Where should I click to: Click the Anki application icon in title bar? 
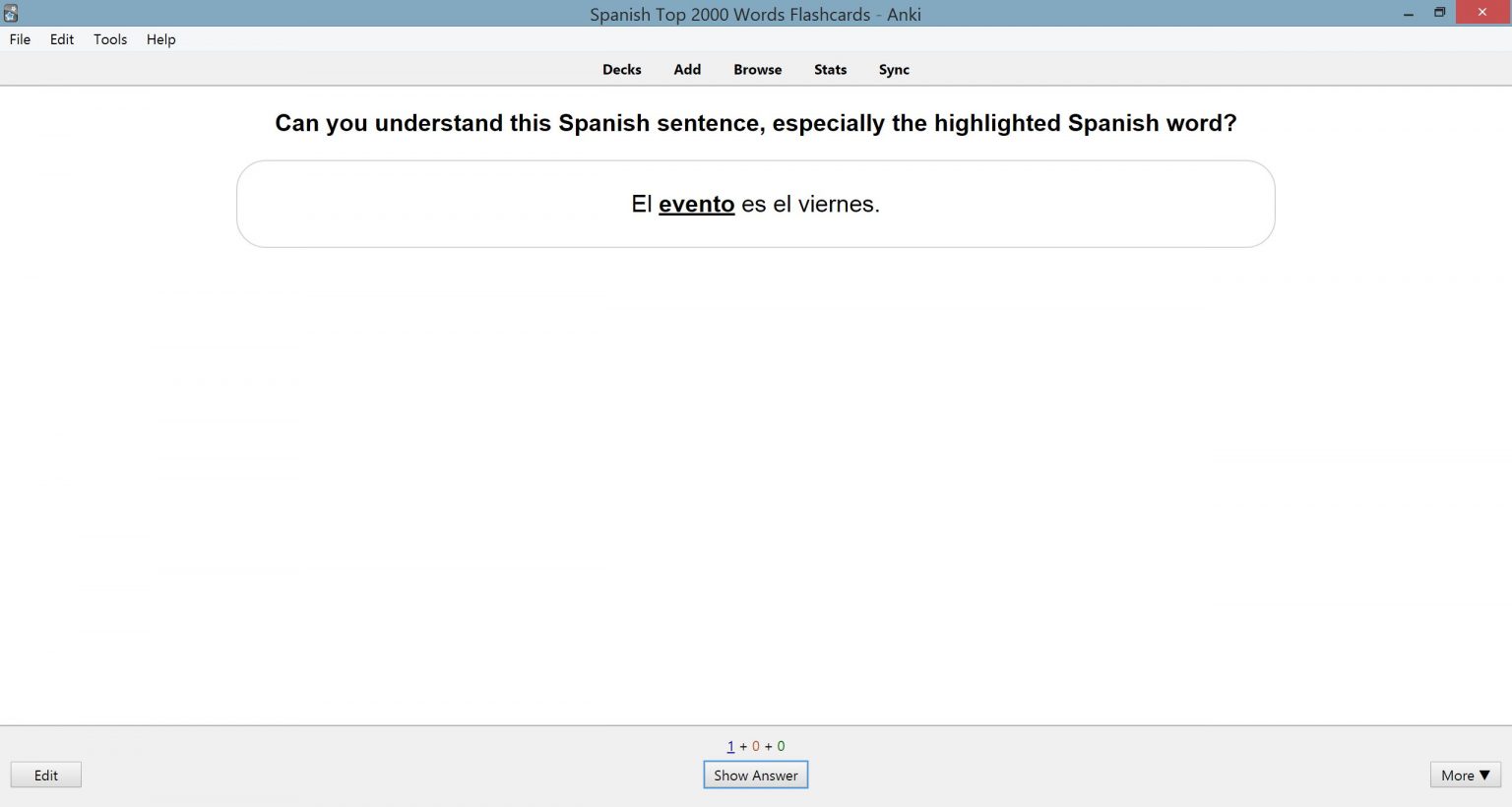point(11,13)
